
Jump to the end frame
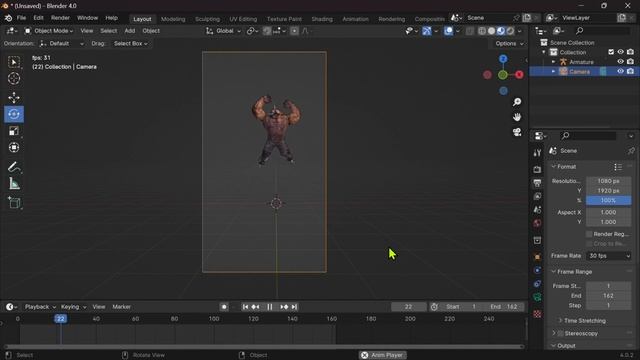[x=294, y=307]
